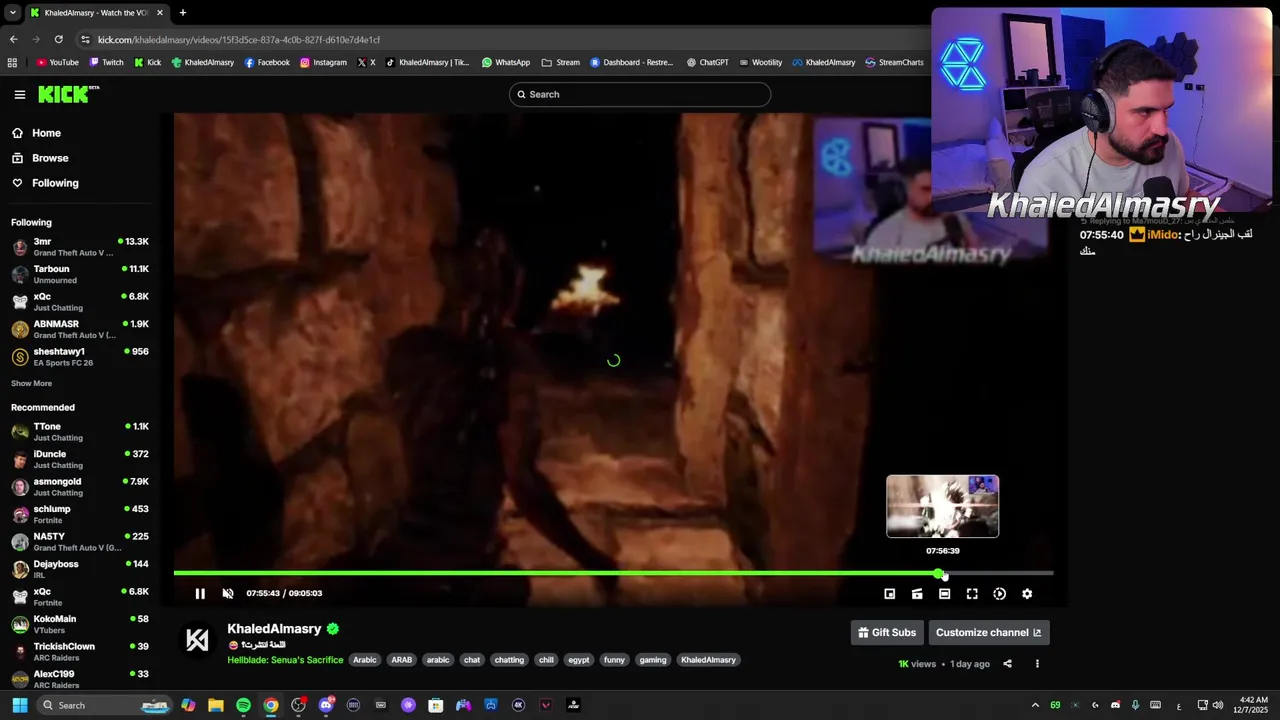The height and width of the screenshot is (720, 1280).
Task: Click the seek preview thumbnail at 07:56:39
Action: (x=942, y=506)
